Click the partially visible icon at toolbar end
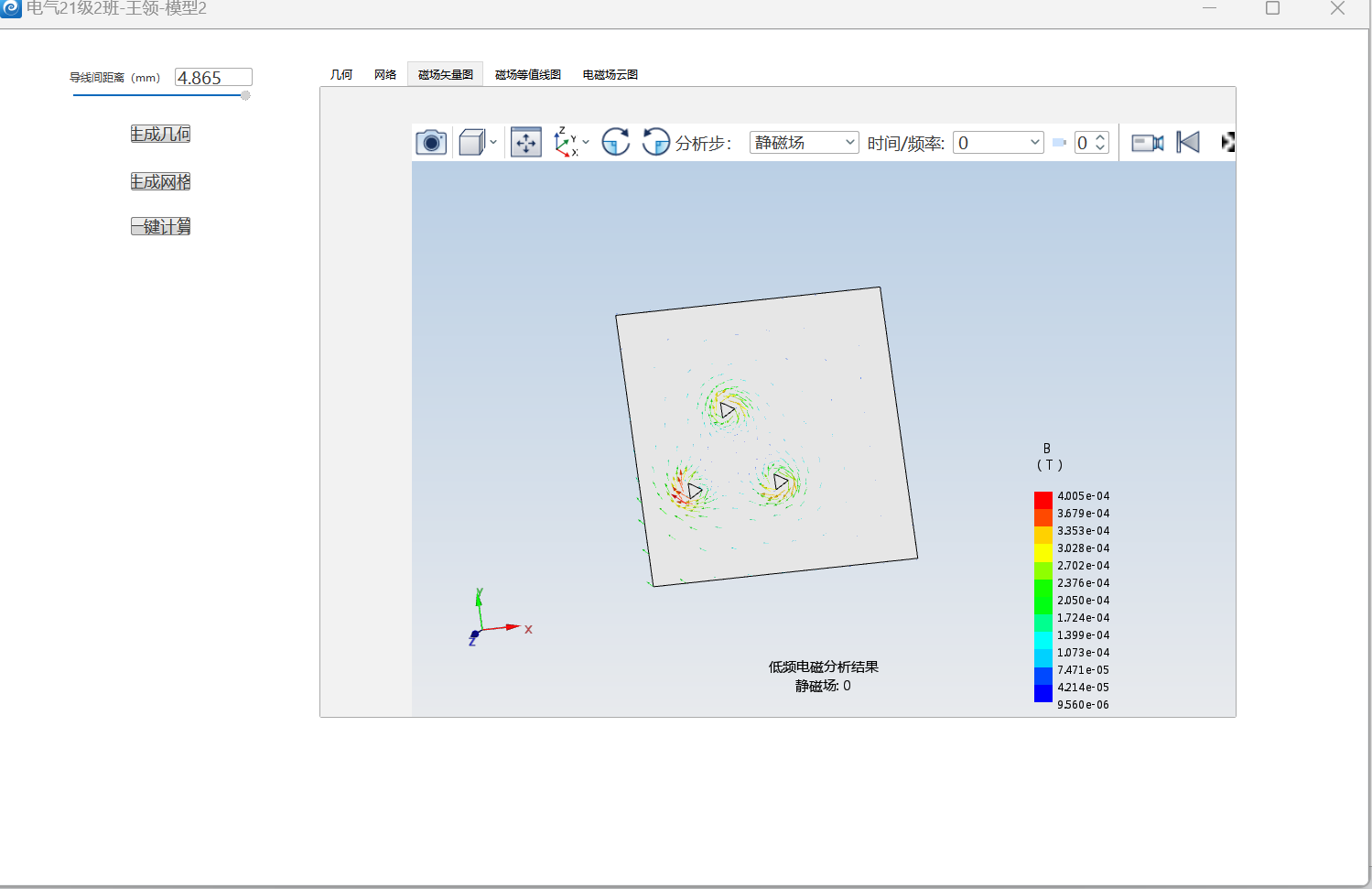This screenshot has height=889, width=1372. tap(1228, 142)
